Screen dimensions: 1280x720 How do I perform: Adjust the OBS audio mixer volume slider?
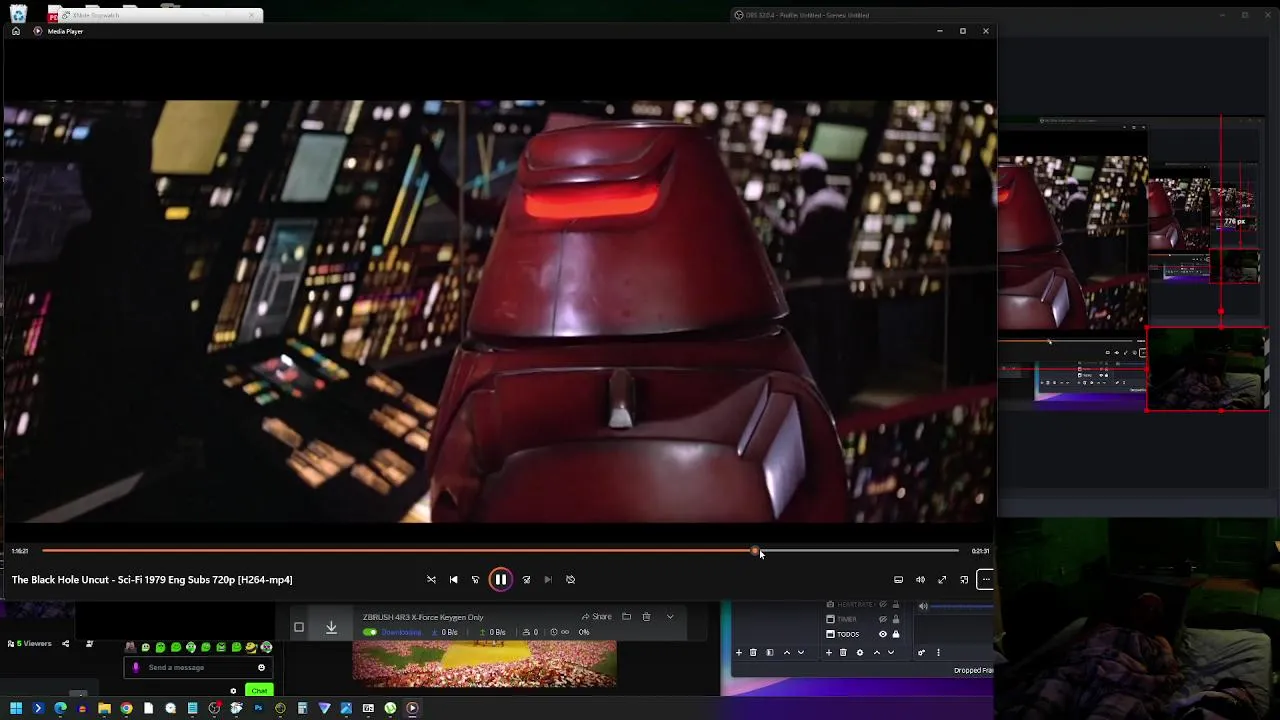[963, 606]
